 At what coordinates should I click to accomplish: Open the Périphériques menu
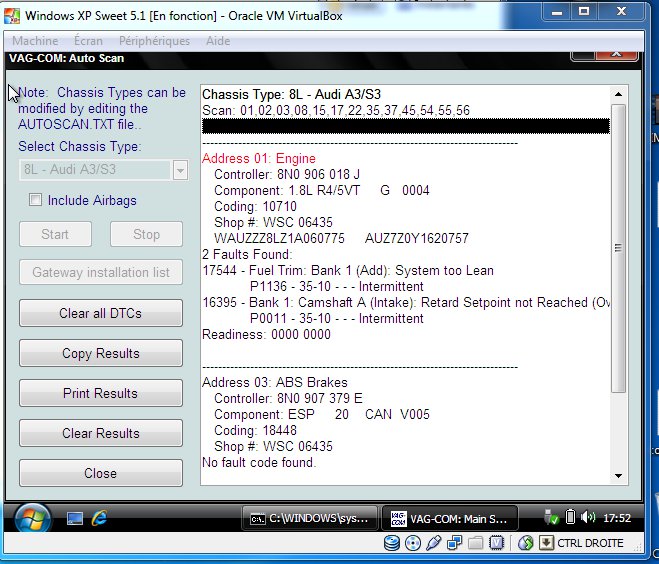pyautogui.click(x=154, y=41)
